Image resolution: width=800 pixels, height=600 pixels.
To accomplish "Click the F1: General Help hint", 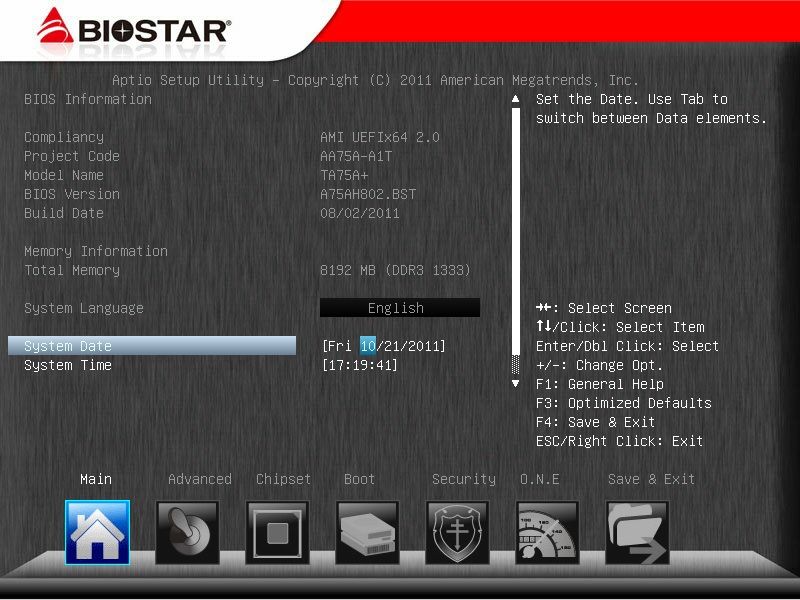I will pyautogui.click(x=599, y=384).
